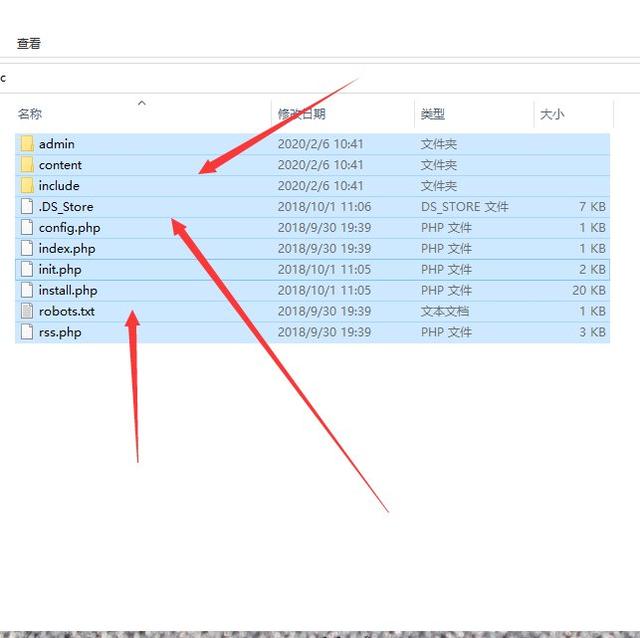
Task: Click the rss.php file icon
Action: click(27, 332)
